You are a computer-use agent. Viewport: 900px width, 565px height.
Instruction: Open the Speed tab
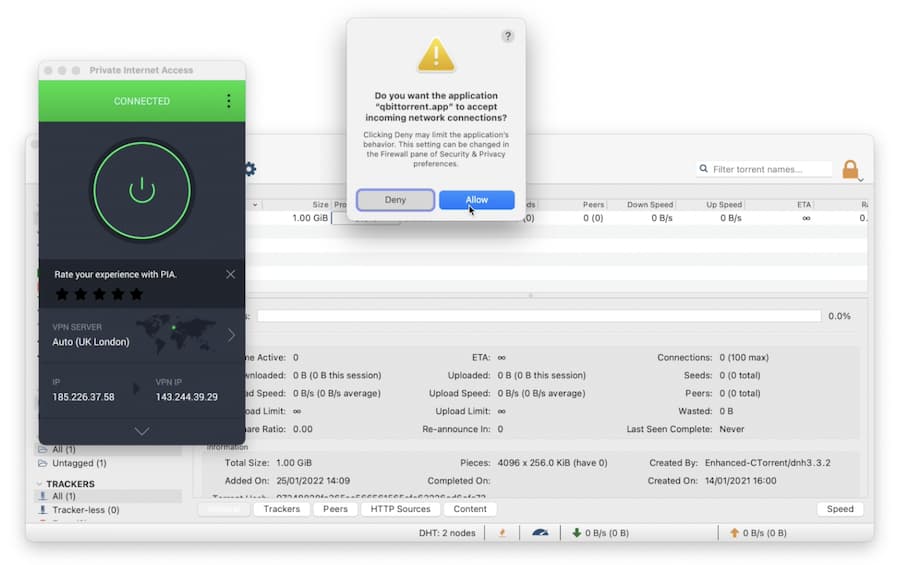840,509
